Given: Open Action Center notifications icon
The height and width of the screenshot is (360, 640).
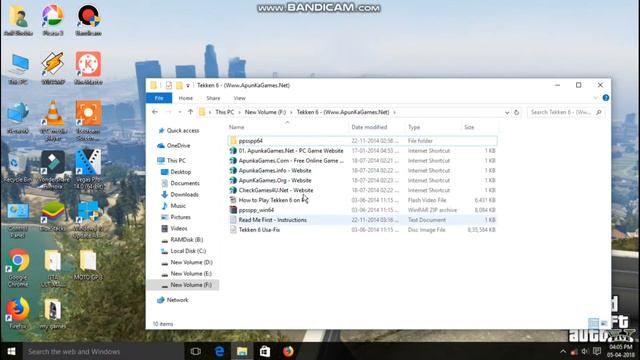Looking at the screenshot, I should click(597, 351).
